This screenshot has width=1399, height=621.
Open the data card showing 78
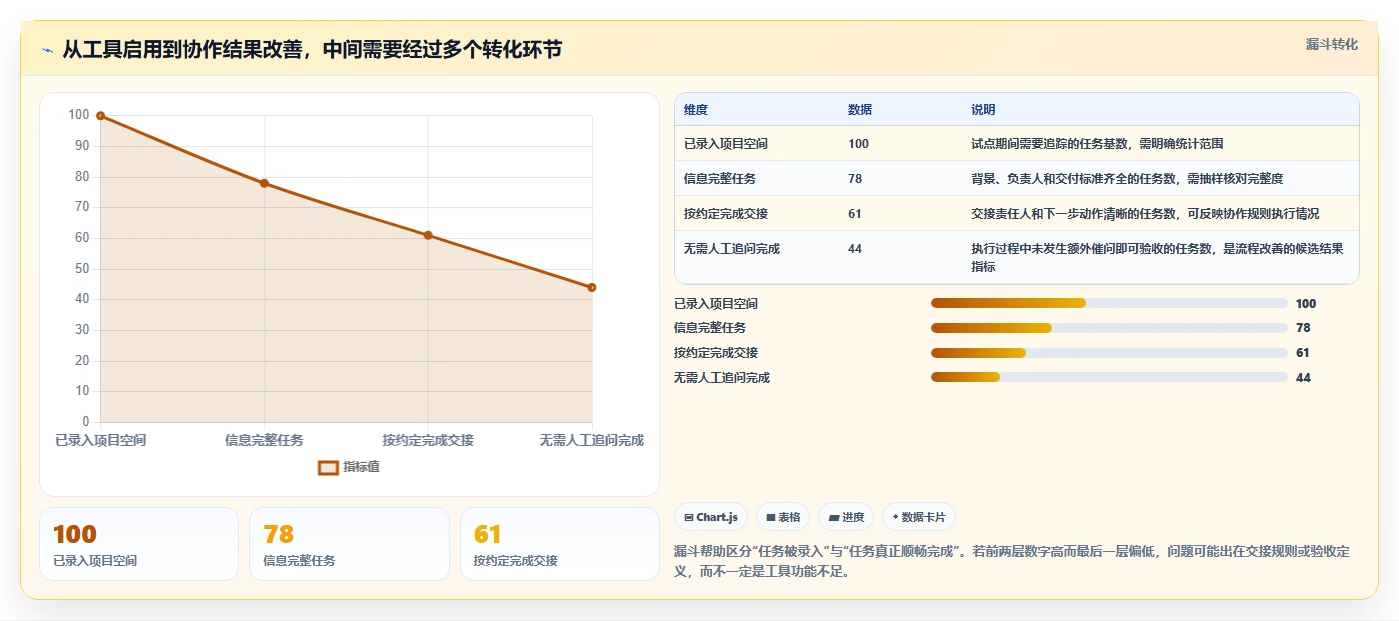pos(349,544)
